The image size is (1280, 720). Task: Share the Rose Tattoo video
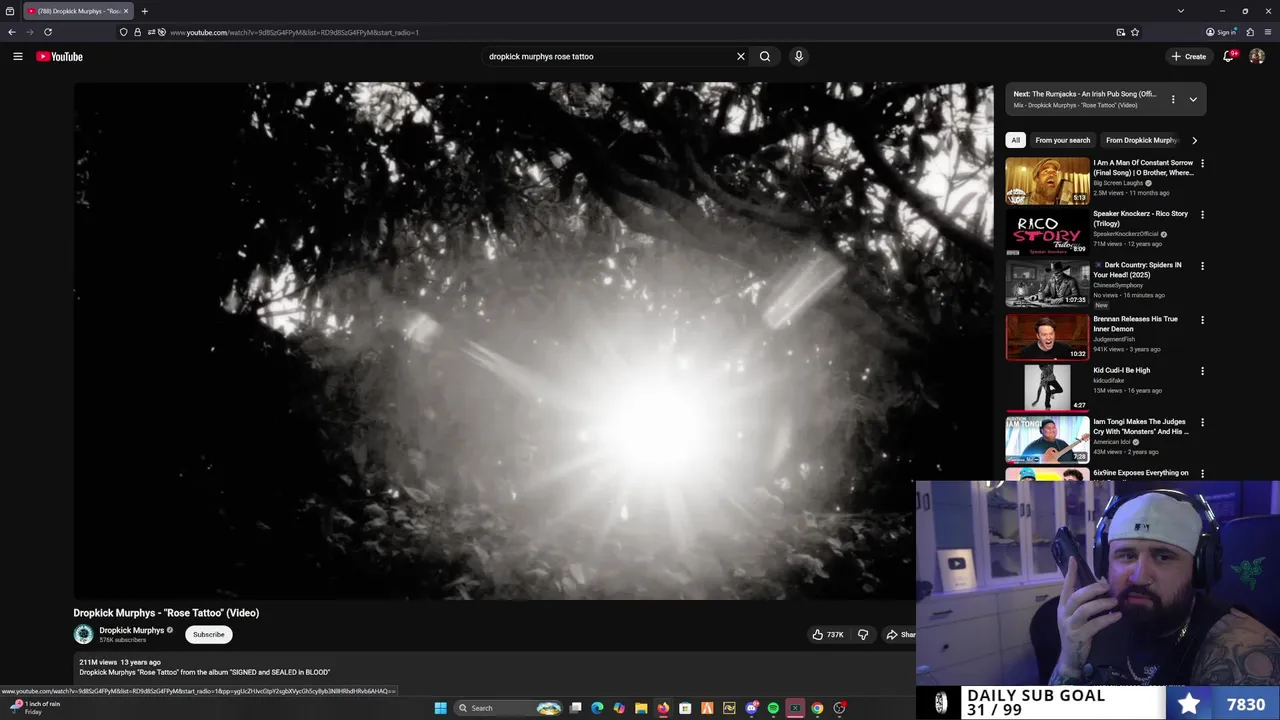pos(899,634)
